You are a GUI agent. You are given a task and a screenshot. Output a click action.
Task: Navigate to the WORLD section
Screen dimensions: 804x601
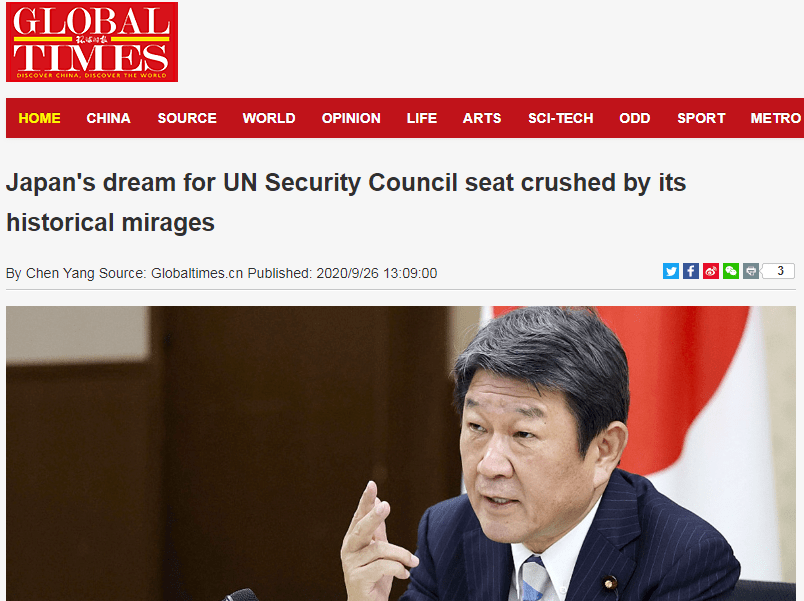click(x=269, y=118)
